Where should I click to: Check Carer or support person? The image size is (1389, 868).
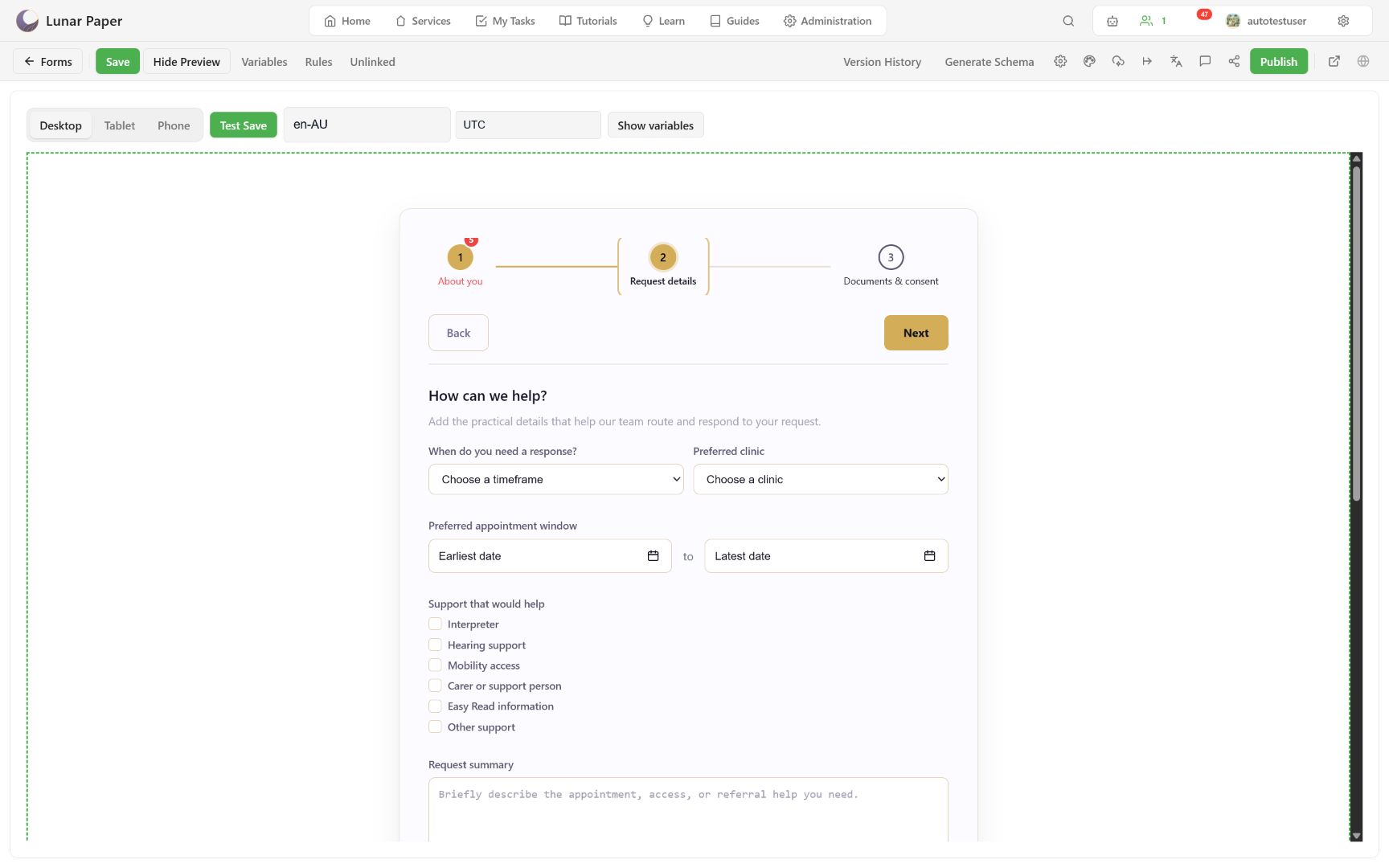[435, 686]
